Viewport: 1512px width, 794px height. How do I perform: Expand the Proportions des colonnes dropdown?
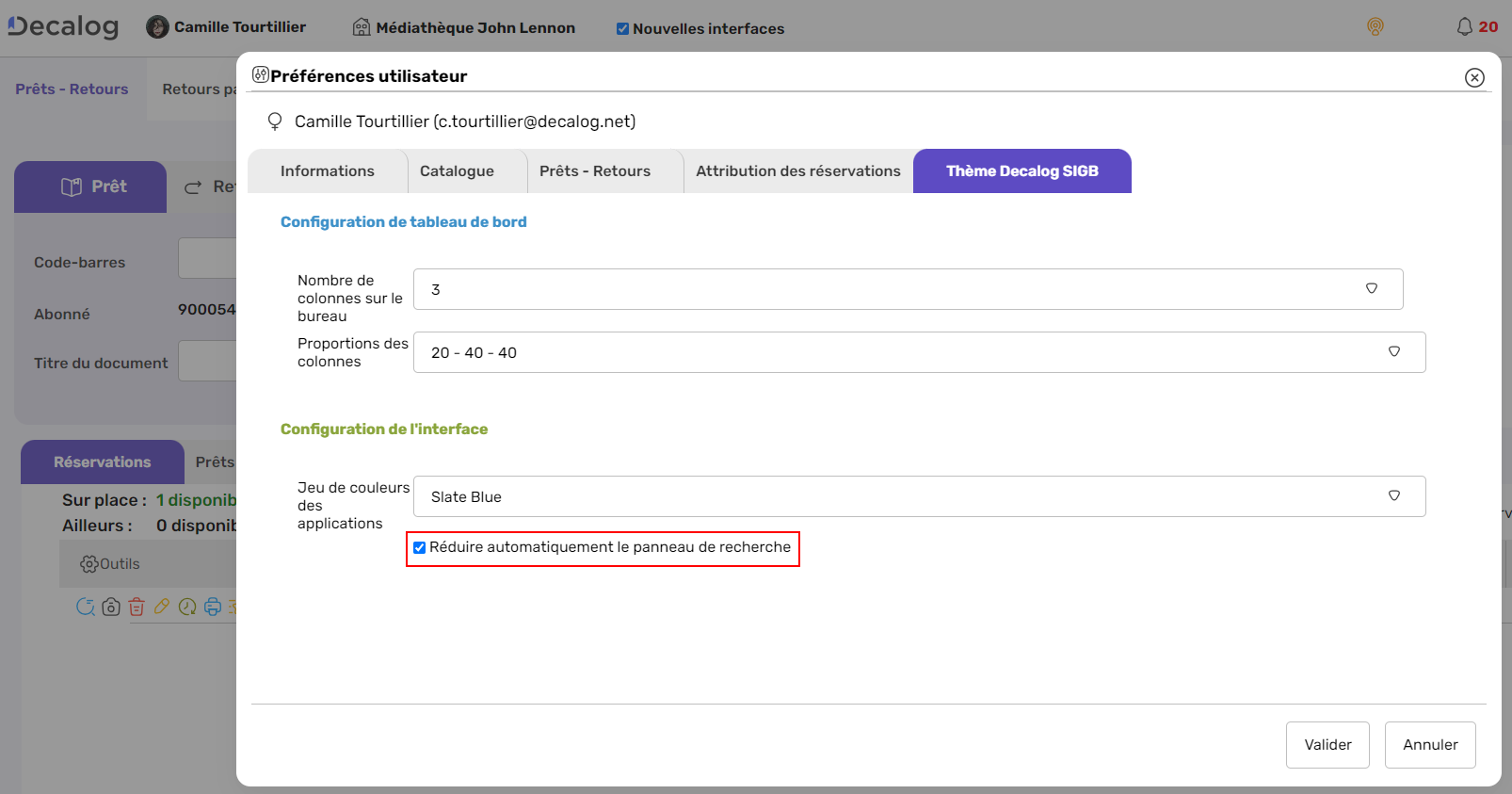coord(919,352)
